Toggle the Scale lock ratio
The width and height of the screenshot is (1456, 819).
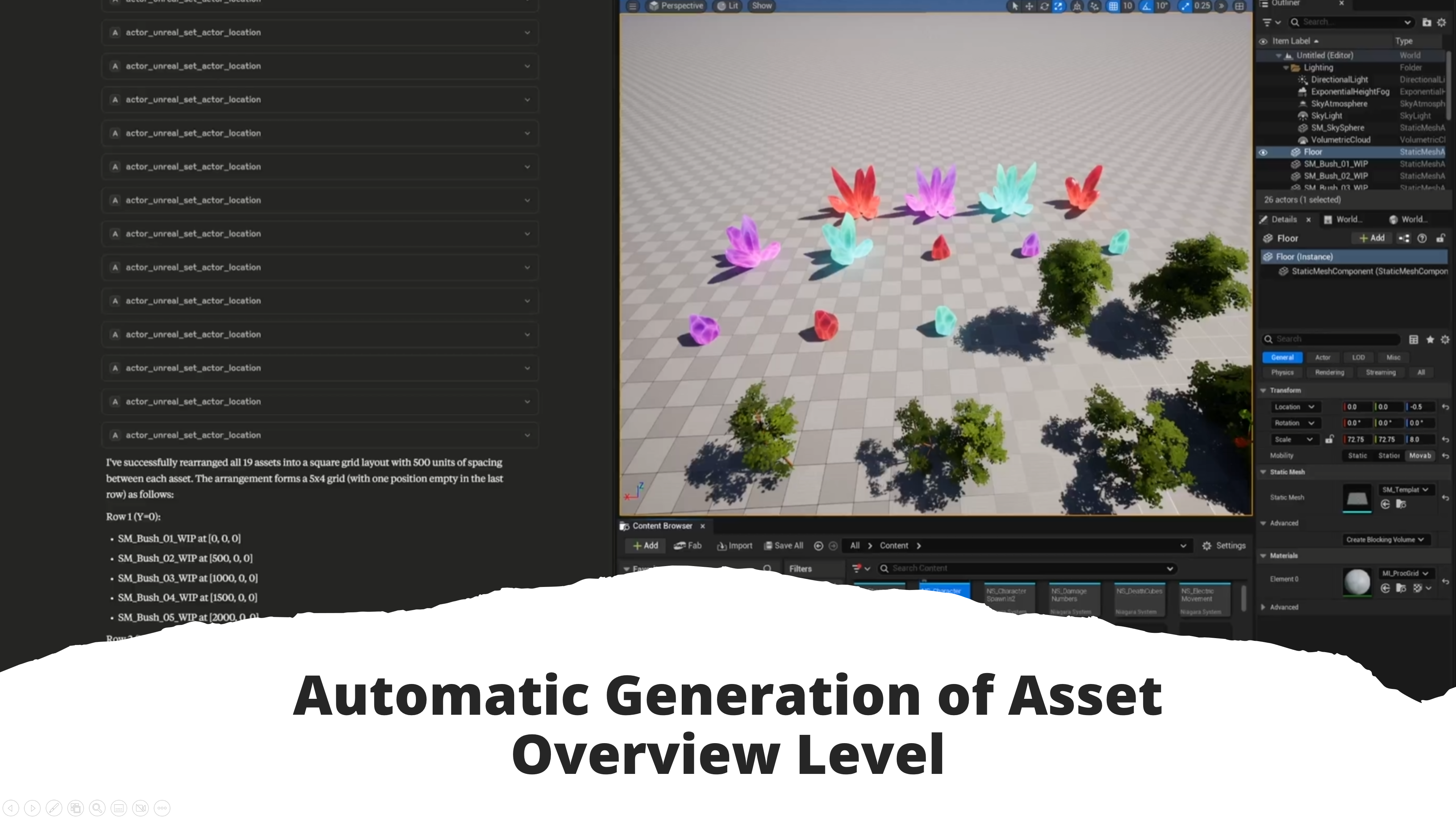(1329, 439)
